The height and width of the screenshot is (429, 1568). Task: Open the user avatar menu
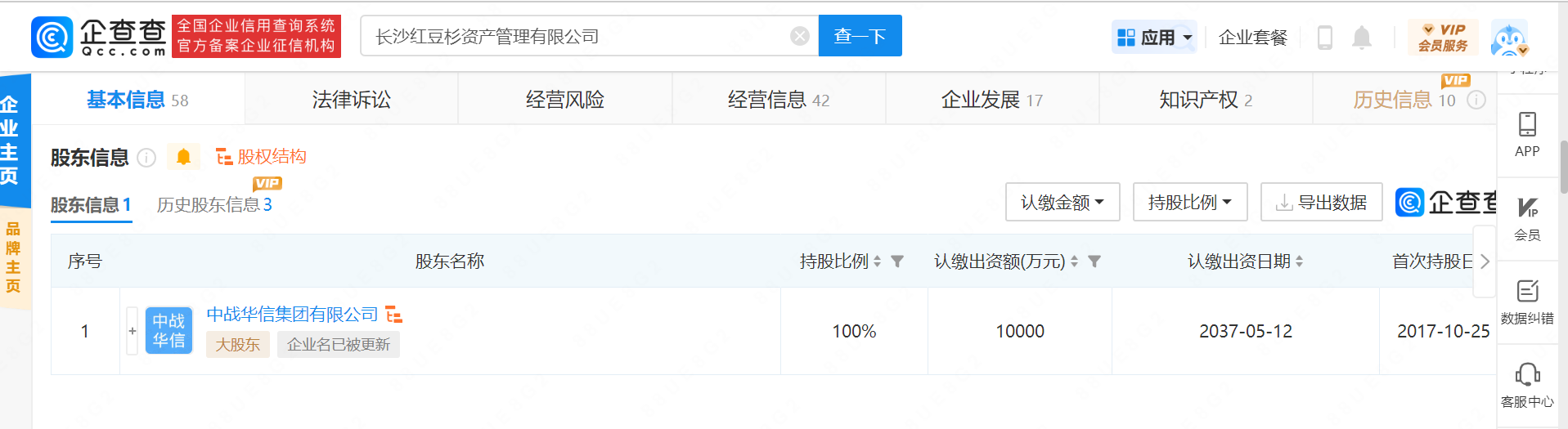pyautogui.click(x=1509, y=38)
